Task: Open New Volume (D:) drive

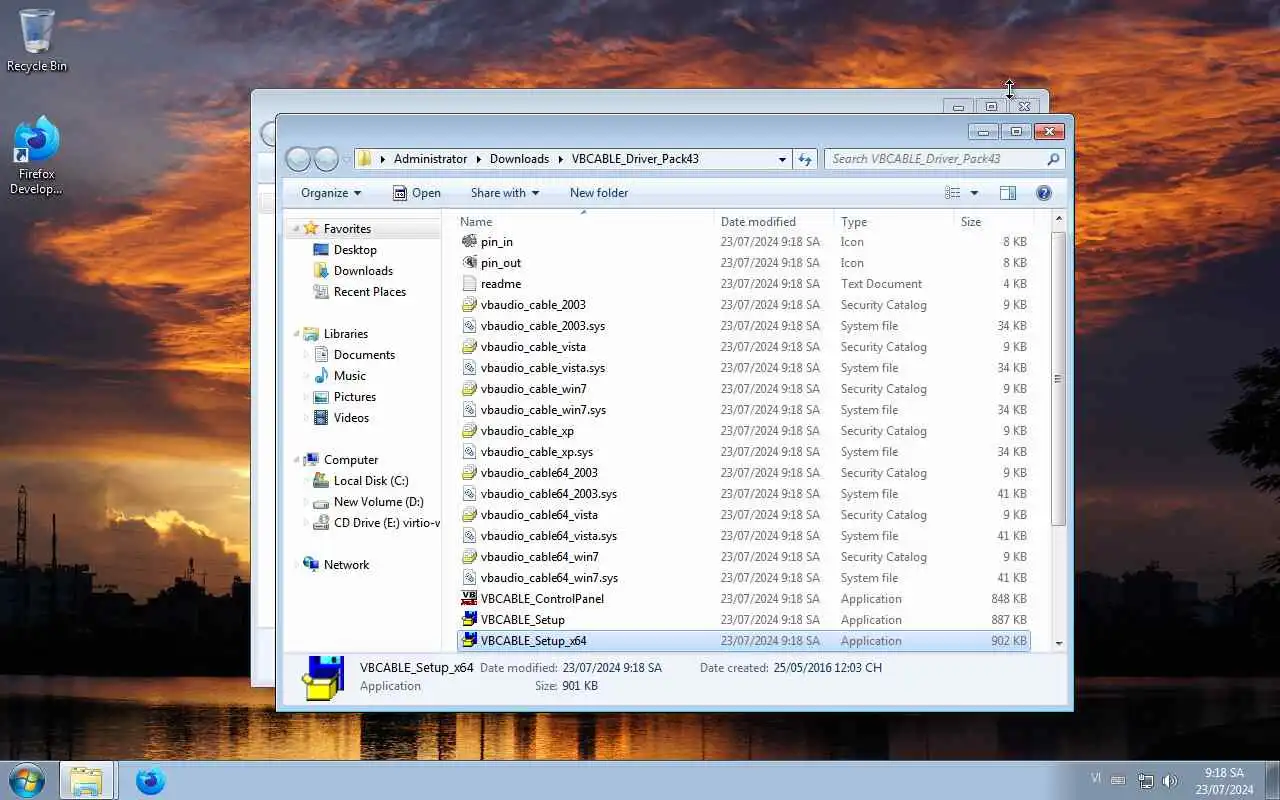Action: click(x=378, y=502)
